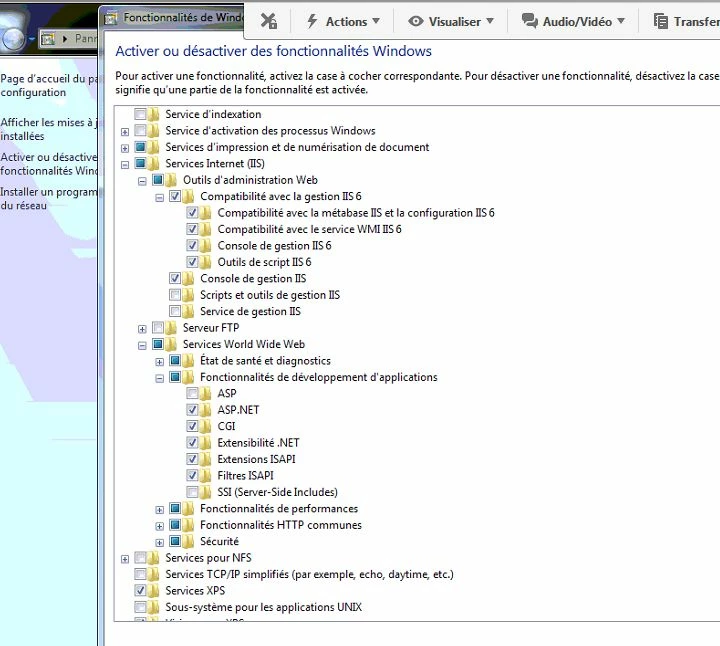Screen dimensions: 720x646
Task: Click the ASP.NET folder icon
Action: tap(205, 410)
